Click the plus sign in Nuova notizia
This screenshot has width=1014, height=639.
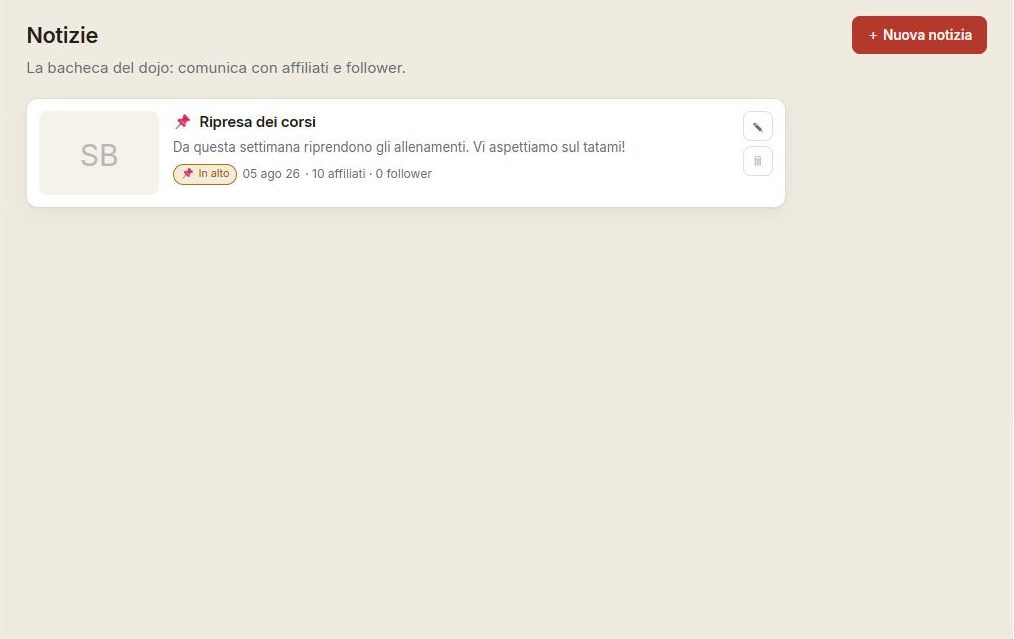[872, 36]
